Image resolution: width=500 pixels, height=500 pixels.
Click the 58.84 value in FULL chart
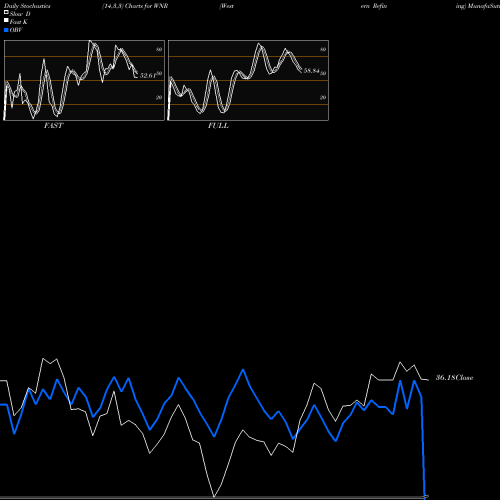coord(311,71)
